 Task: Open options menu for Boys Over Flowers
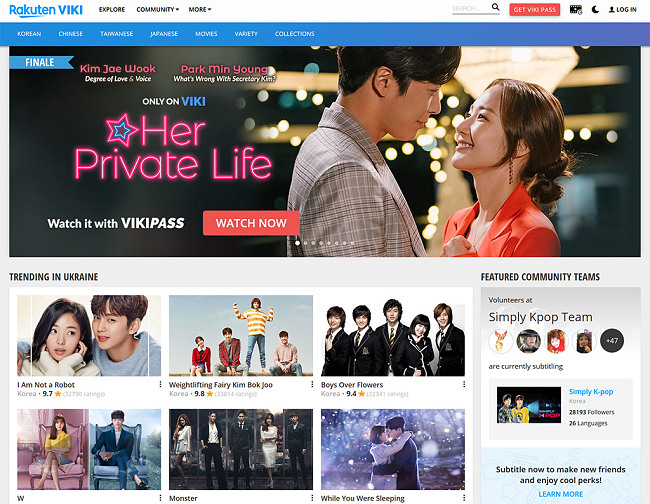coord(464,385)
